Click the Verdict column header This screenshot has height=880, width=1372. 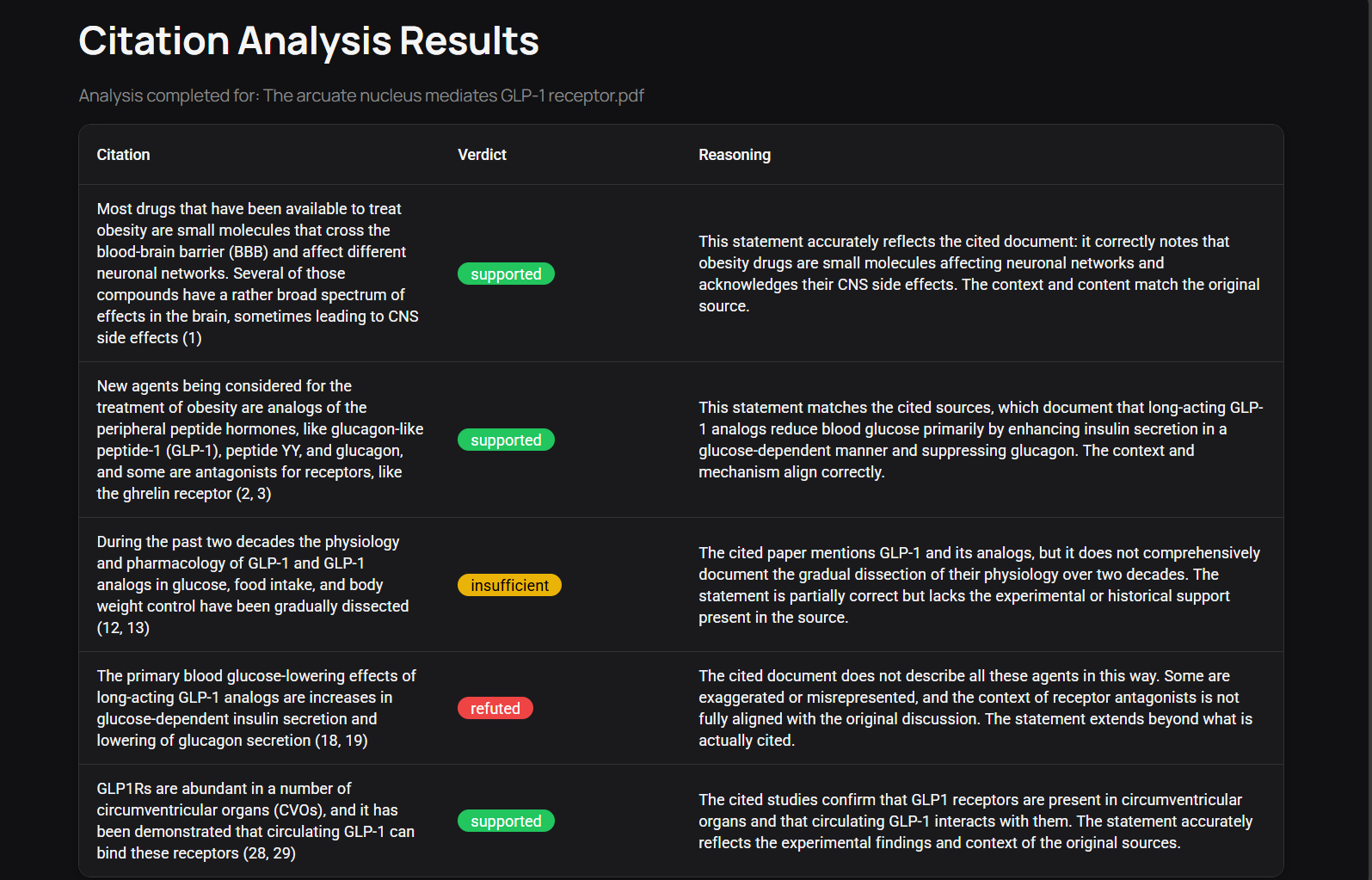tap(482, 155)
